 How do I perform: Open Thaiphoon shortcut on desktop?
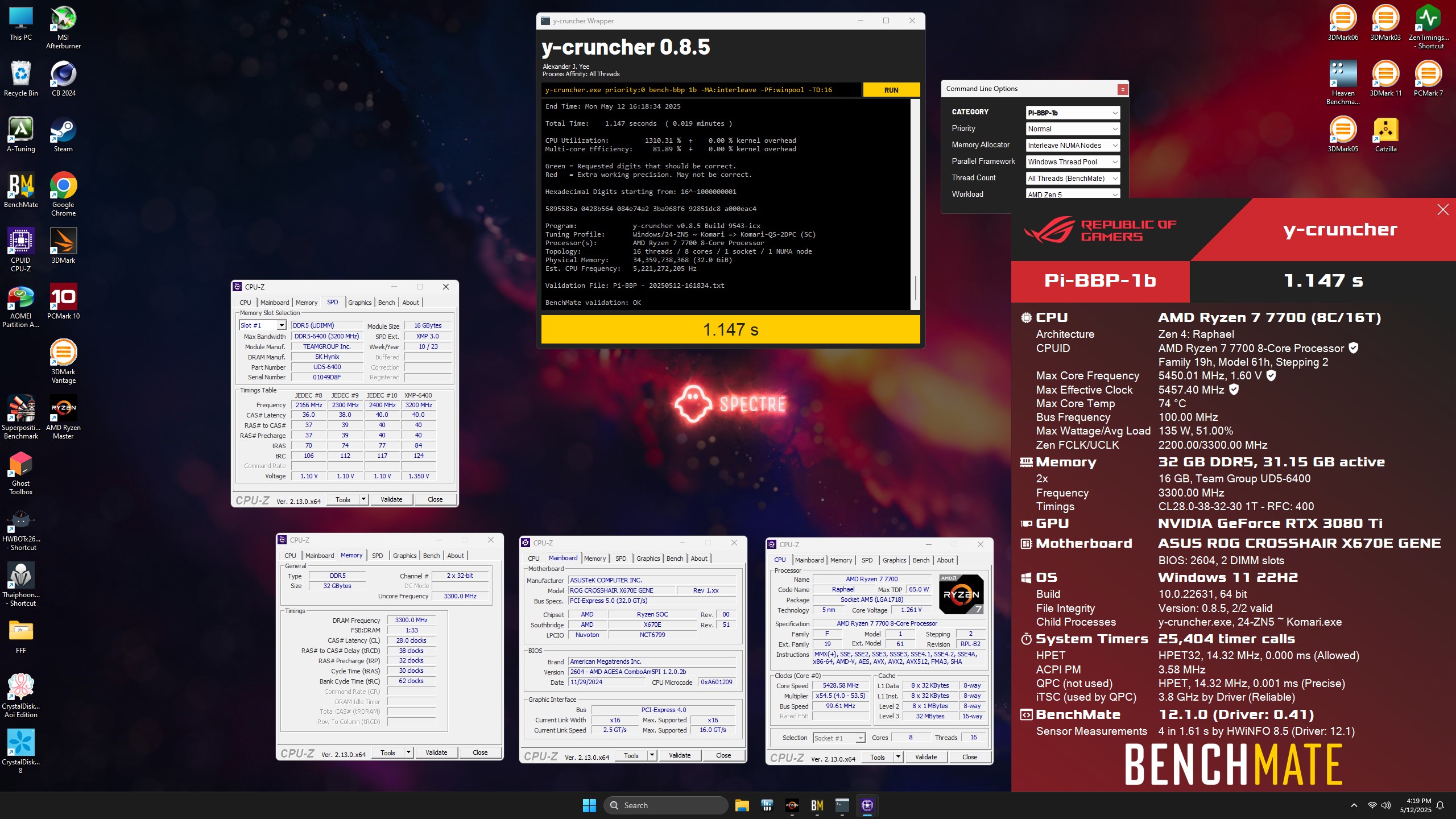[20, 584]
